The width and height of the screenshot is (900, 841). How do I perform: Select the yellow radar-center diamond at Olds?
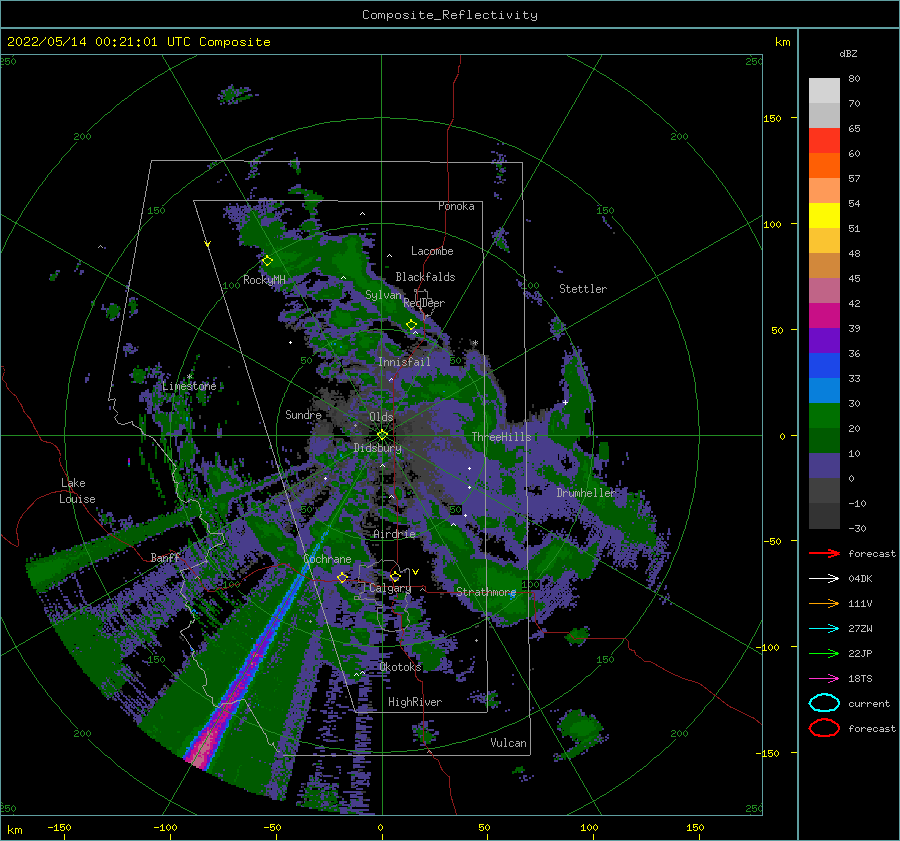click(x=382, y=435)
